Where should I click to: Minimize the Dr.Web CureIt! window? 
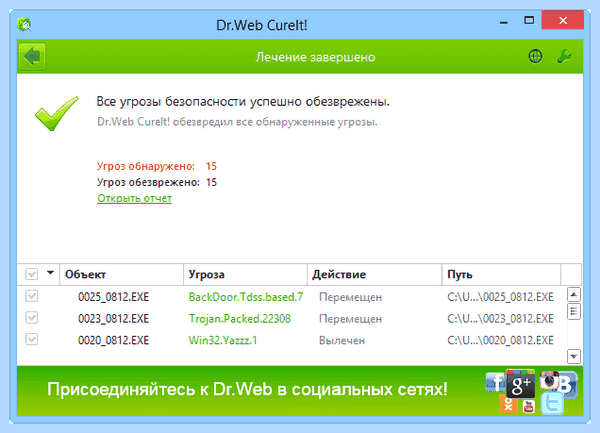tap(504, 22)
